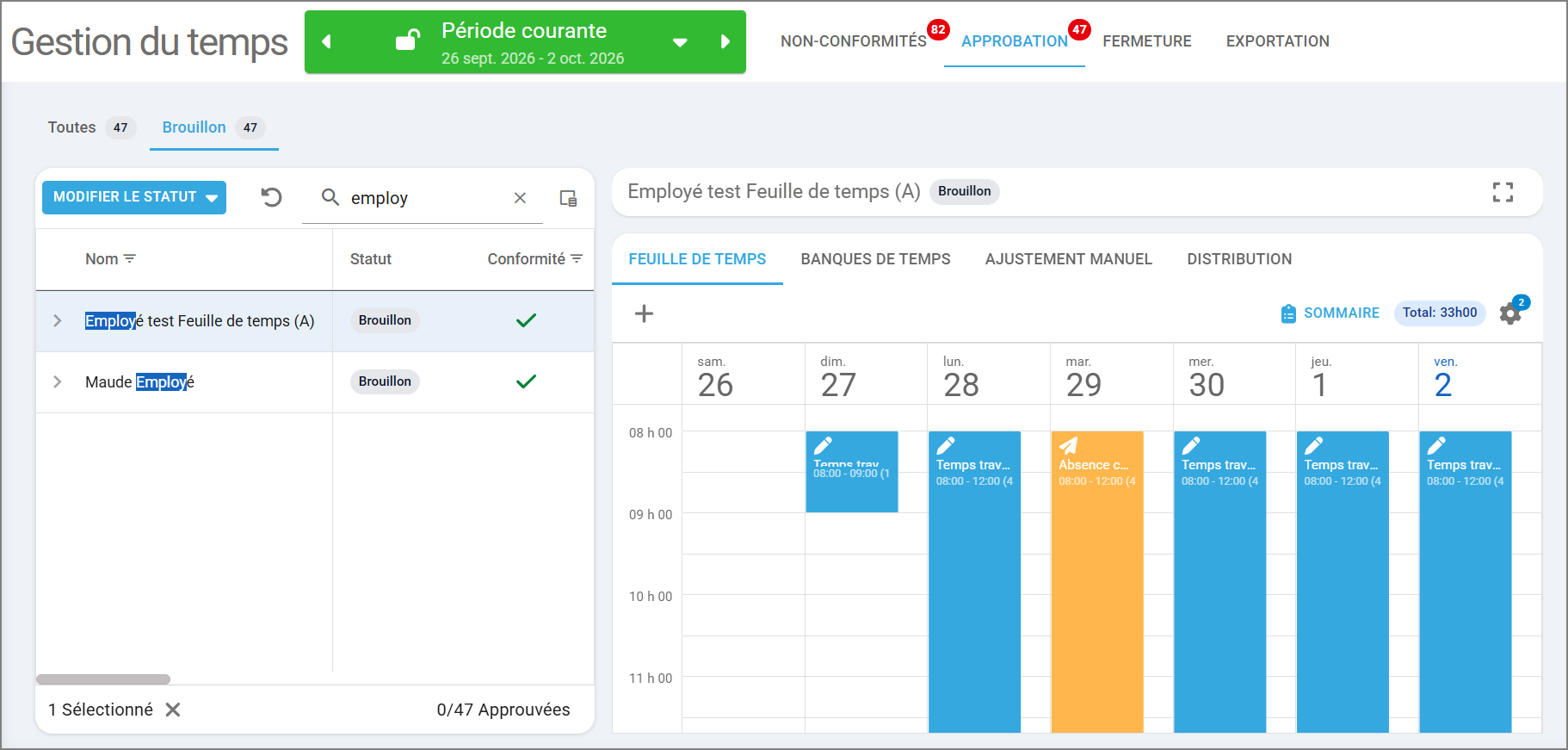Open the Banques de temps tab
1568x750 pixels.
[x=875, y=259]
